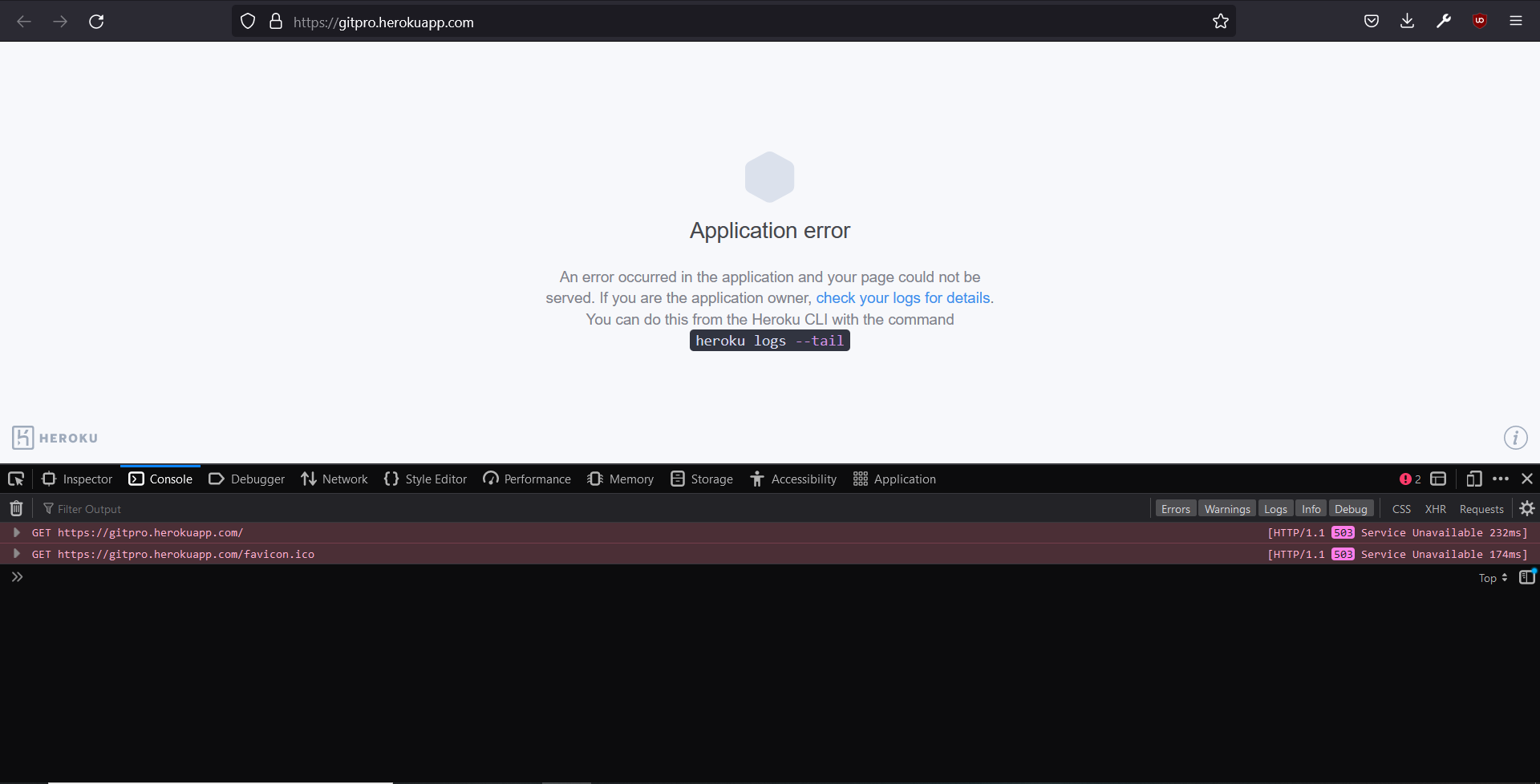Switch to the Network tab

(x=334, y=479)
